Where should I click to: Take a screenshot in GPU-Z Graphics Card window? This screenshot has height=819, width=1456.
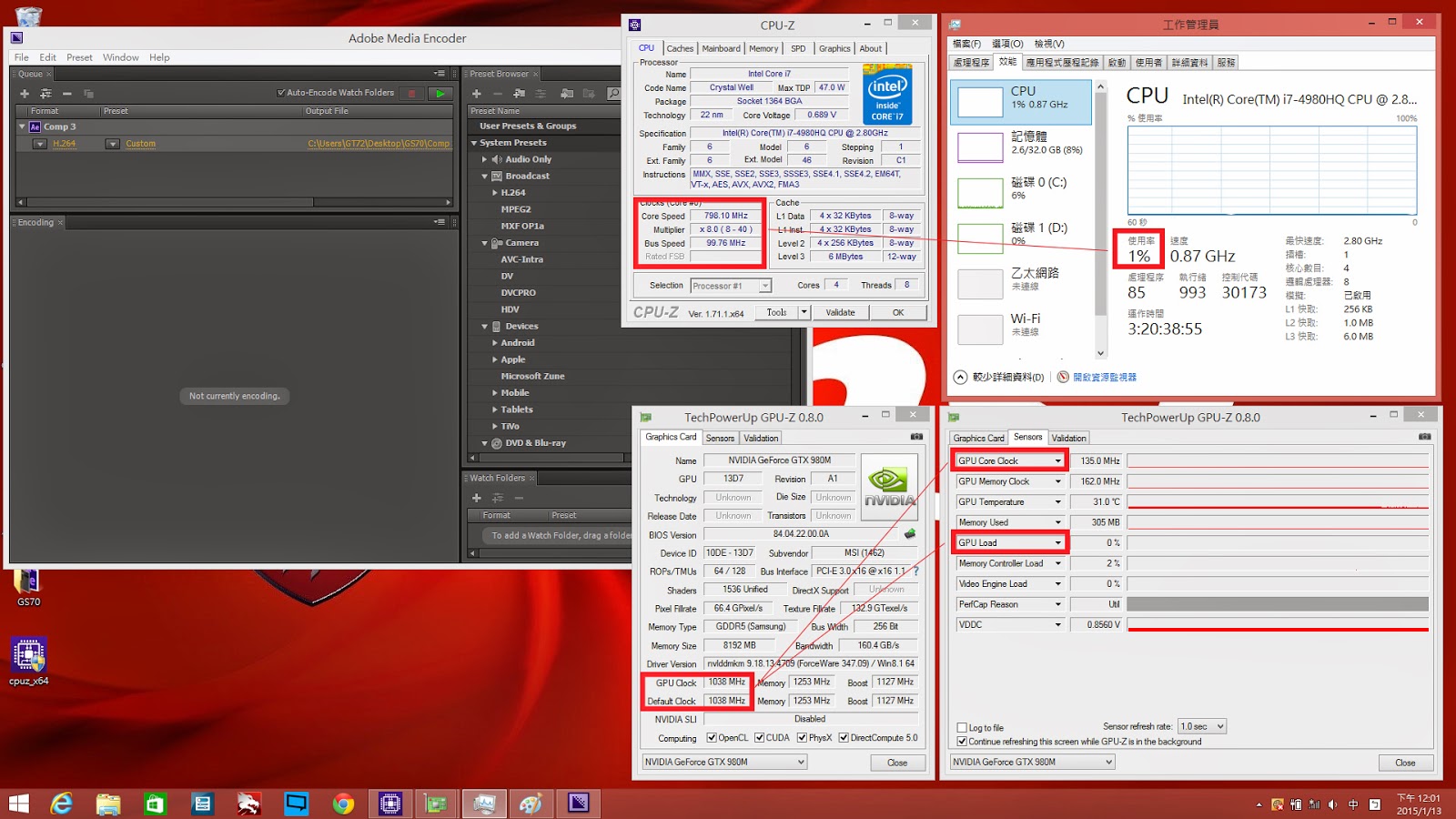[x=916, y=438]
